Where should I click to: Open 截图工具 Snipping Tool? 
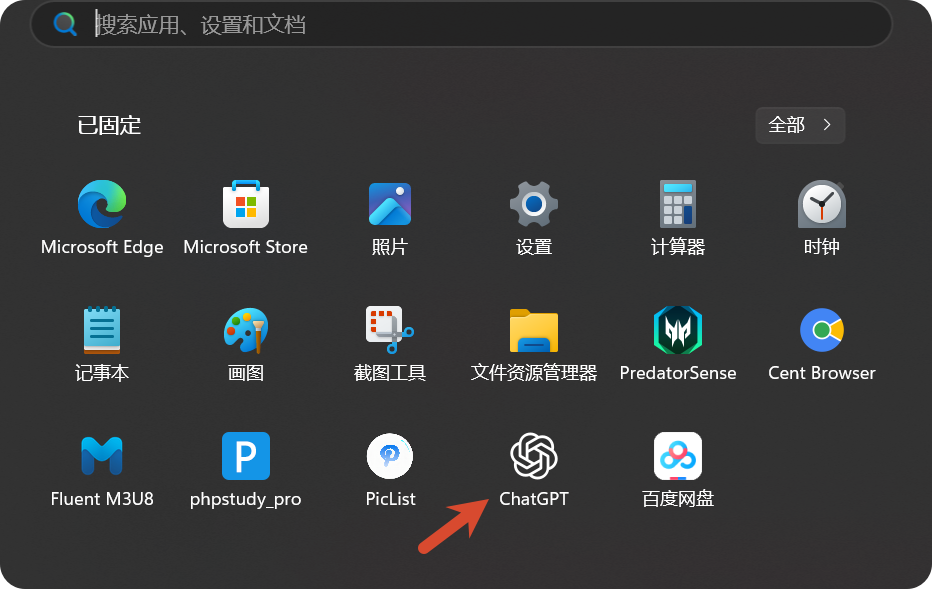(x=390, y=344)
